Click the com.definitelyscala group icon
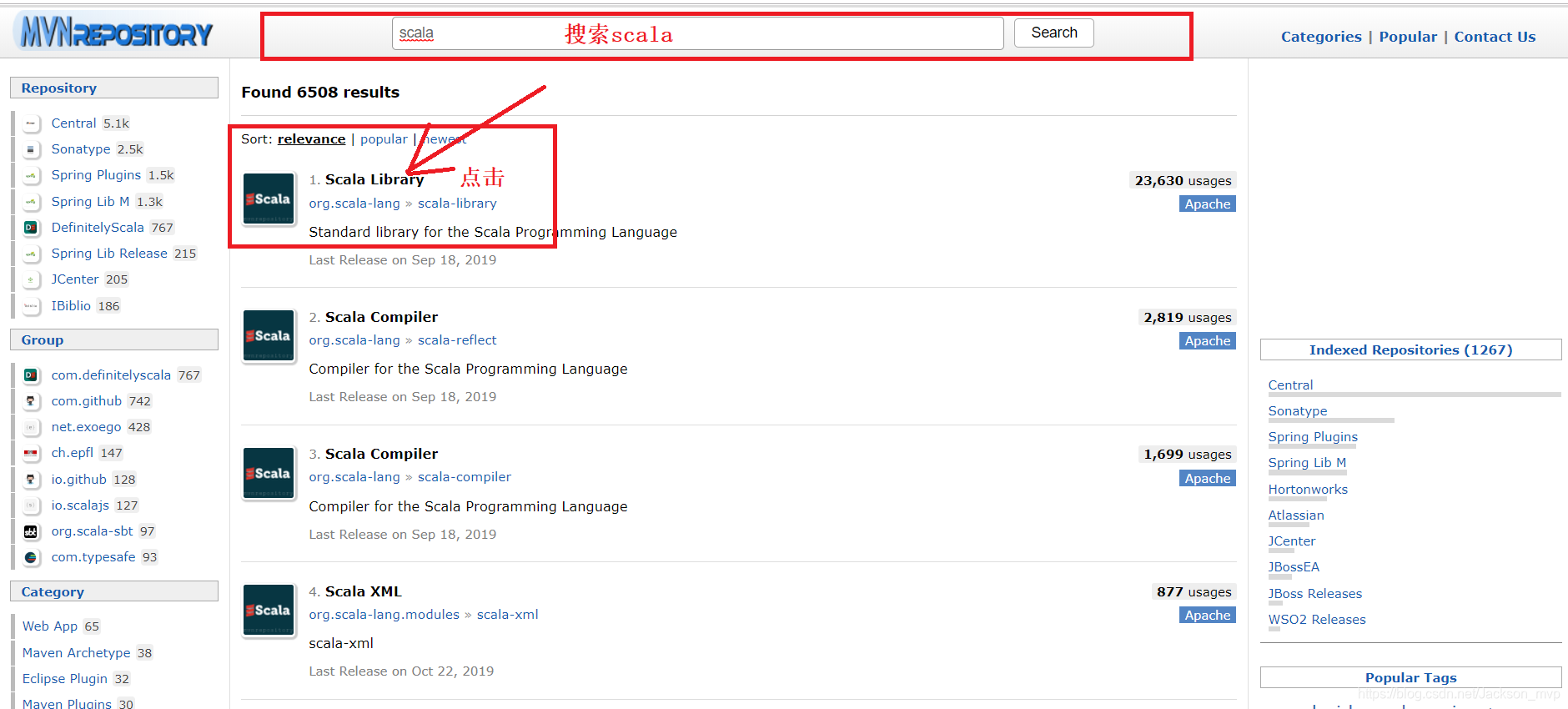 point(31,375)
